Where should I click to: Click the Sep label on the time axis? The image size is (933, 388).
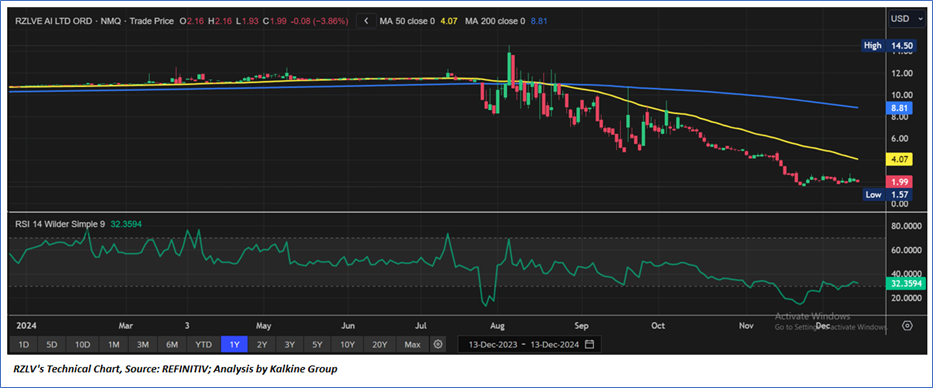[581, 326]
